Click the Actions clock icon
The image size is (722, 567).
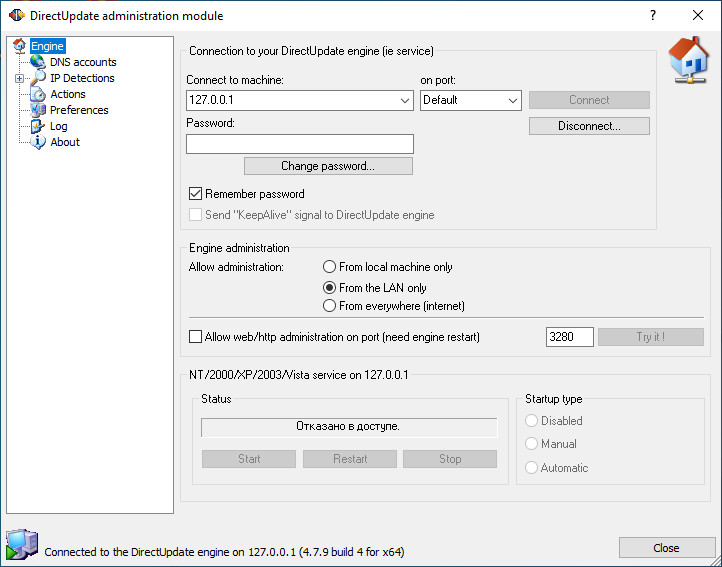click(38, 94)
